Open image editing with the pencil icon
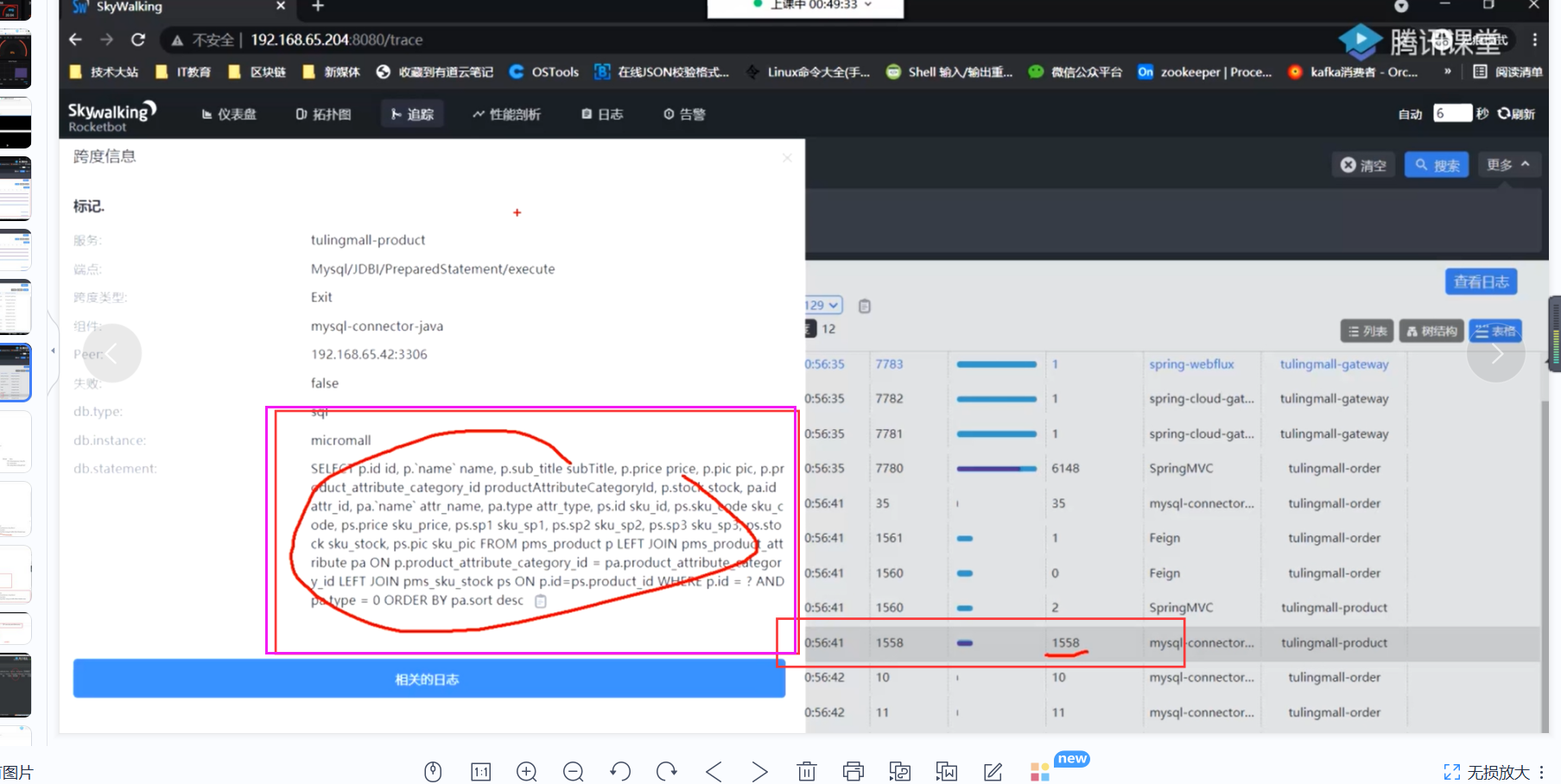This screenshot has height=784, width=1561. pos(993,771)
